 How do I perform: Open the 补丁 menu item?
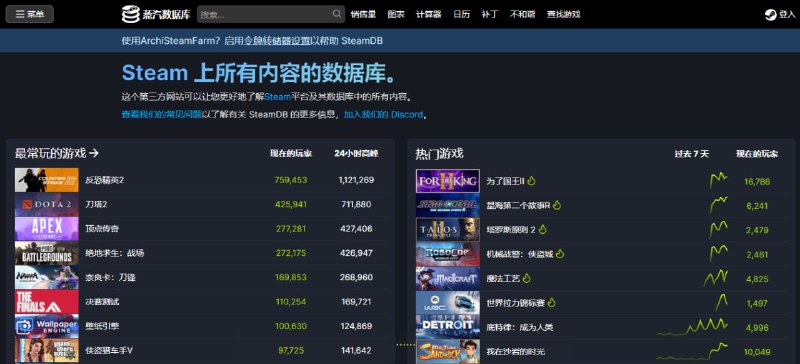pos(489,14)
